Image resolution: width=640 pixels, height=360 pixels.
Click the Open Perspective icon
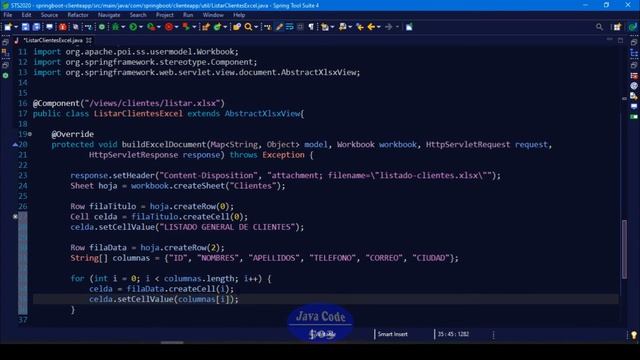(x=617, y=27)
